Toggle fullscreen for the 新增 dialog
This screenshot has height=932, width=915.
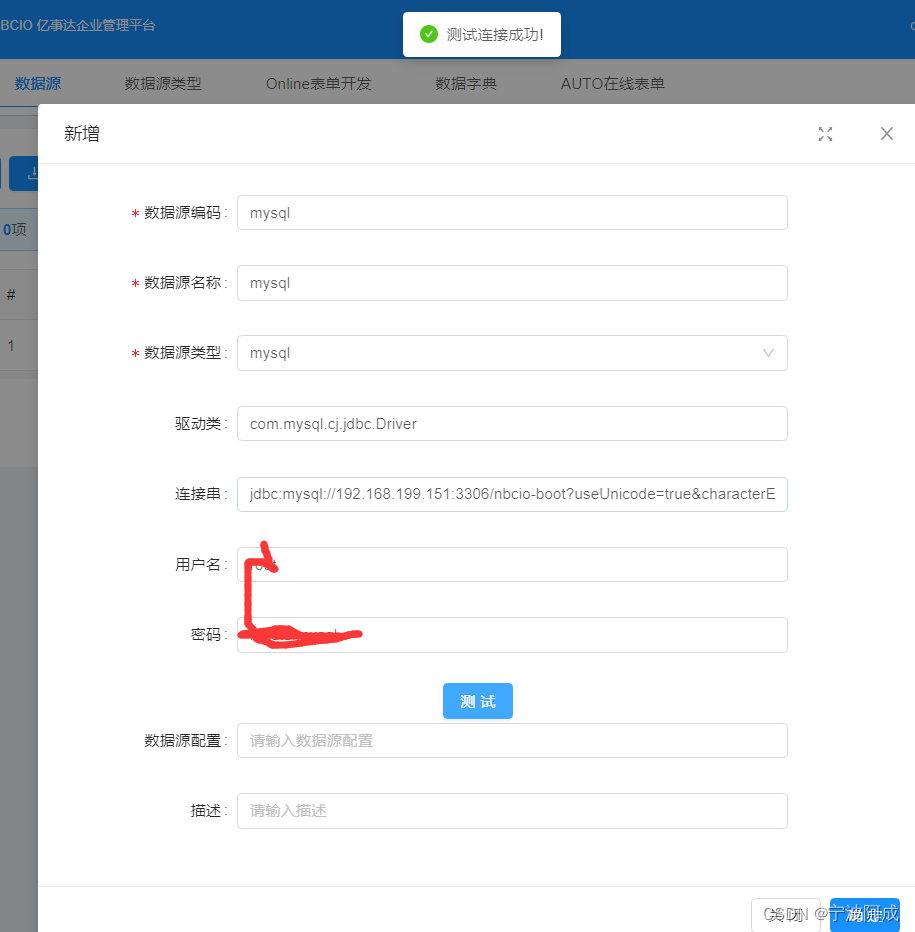pos(825,134)
